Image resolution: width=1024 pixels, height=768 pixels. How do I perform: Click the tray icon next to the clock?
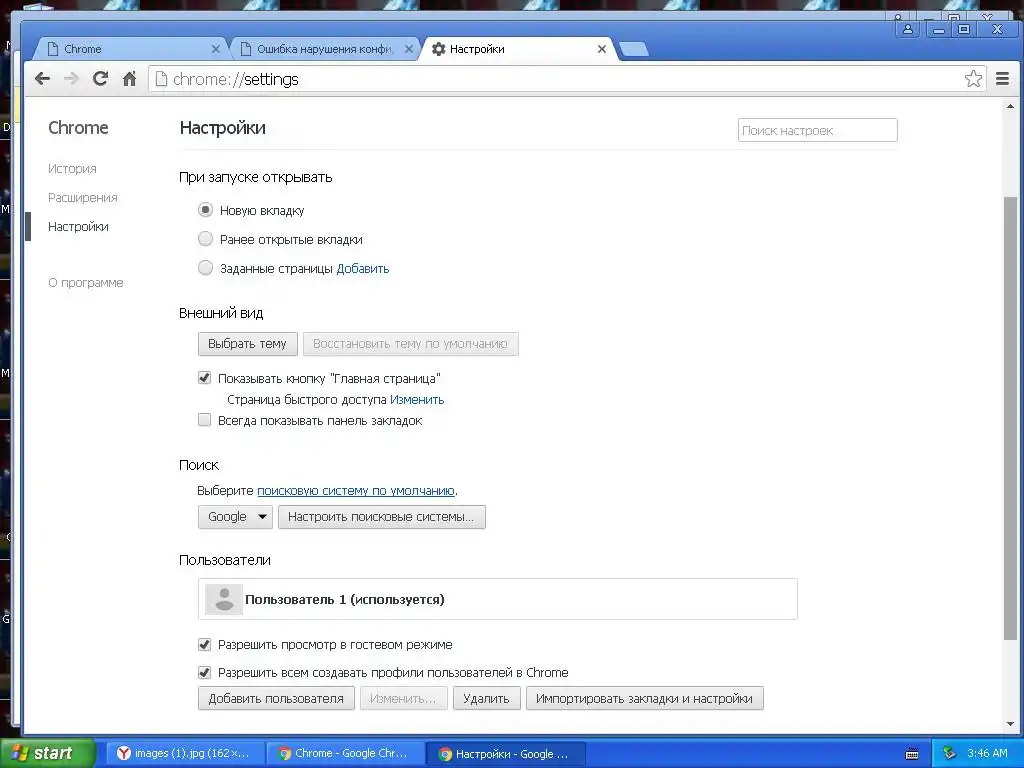coord(949,754)
